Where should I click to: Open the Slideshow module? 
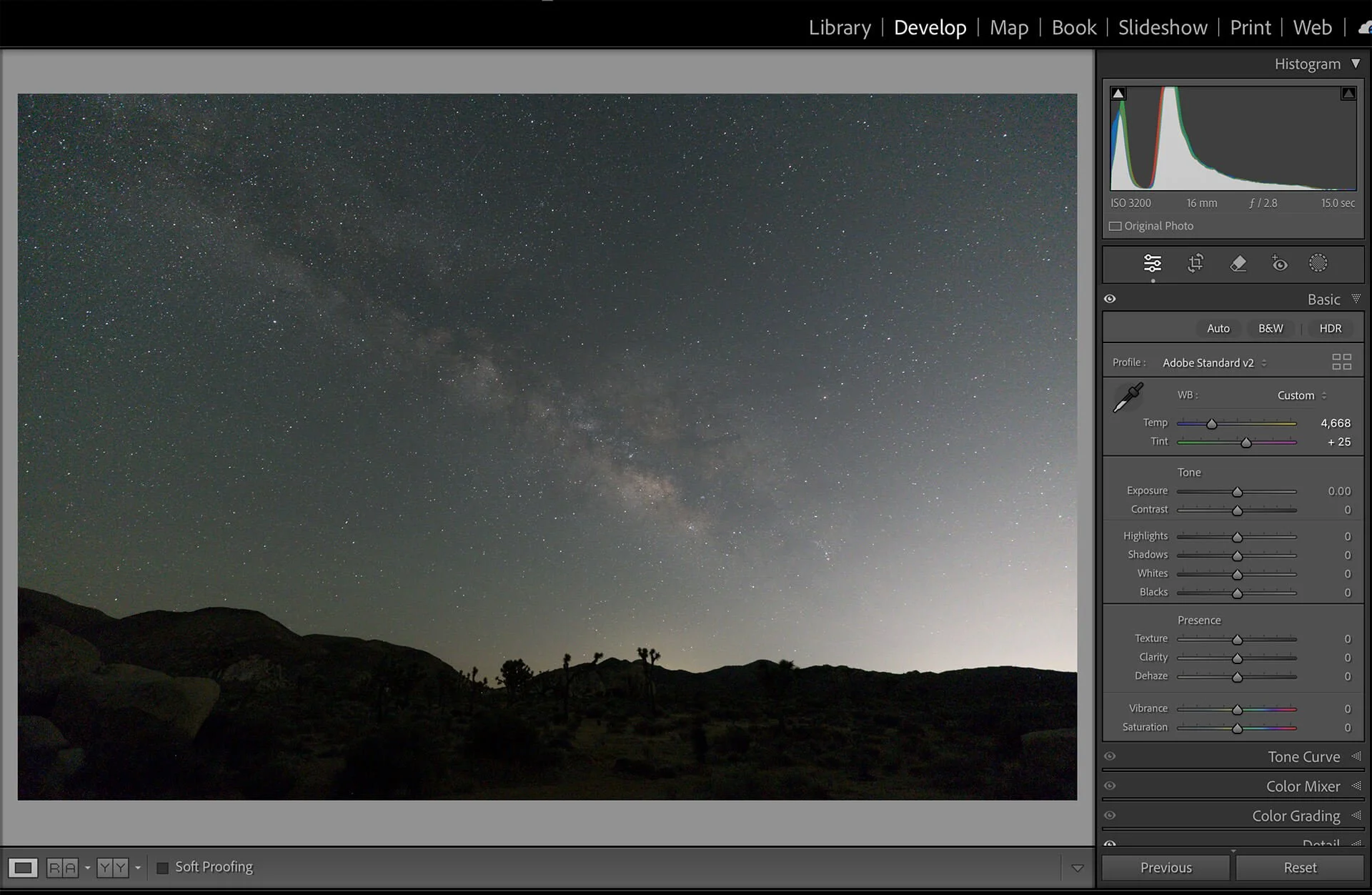point(1163,27)
